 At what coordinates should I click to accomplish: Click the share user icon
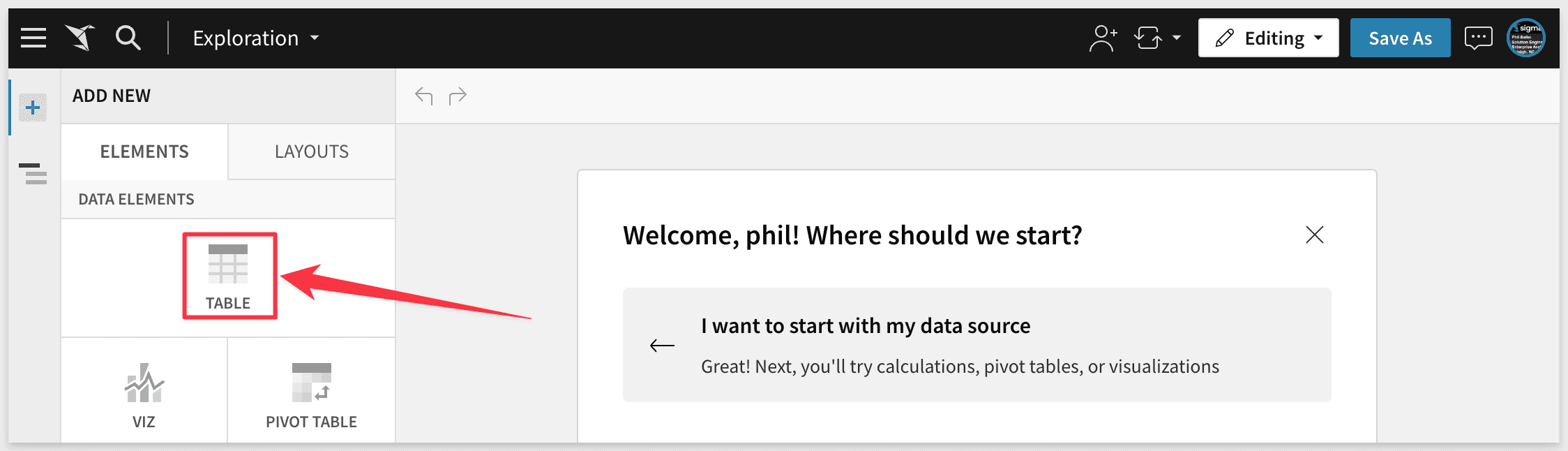click(1102, 38)
